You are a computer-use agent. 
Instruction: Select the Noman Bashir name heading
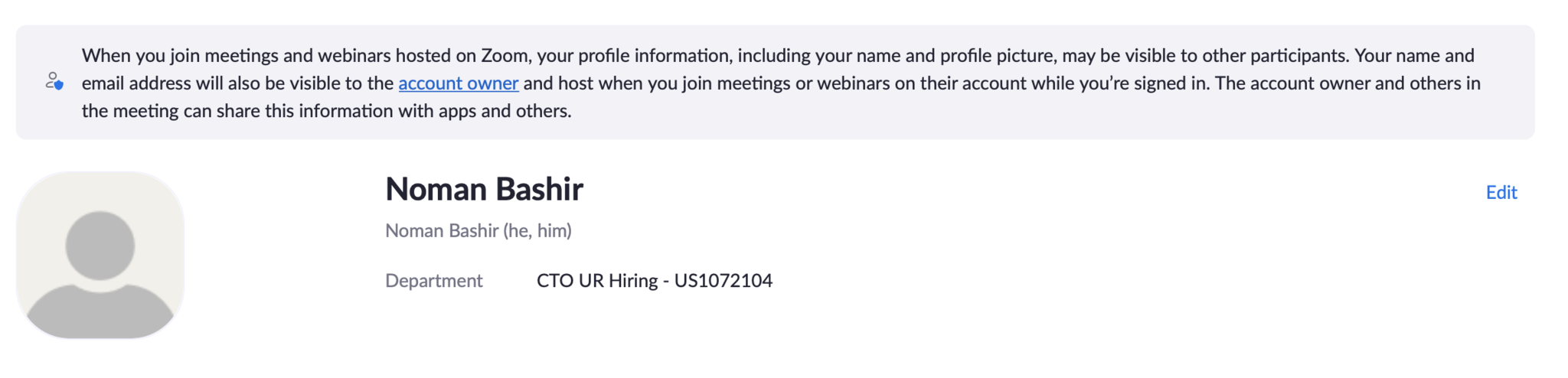click(x=484, y=189)
